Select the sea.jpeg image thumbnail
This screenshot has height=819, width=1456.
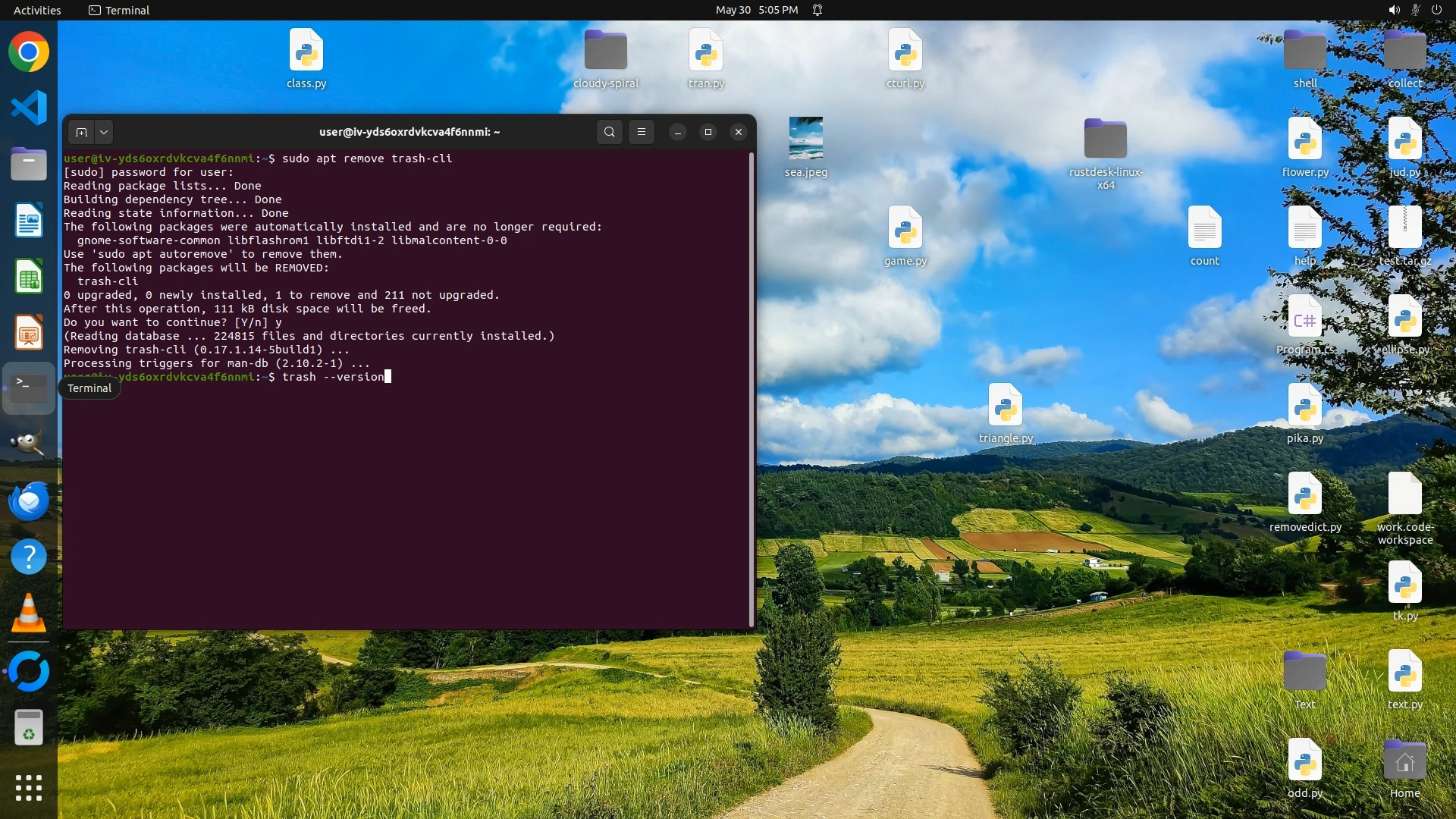click(805, 138)
